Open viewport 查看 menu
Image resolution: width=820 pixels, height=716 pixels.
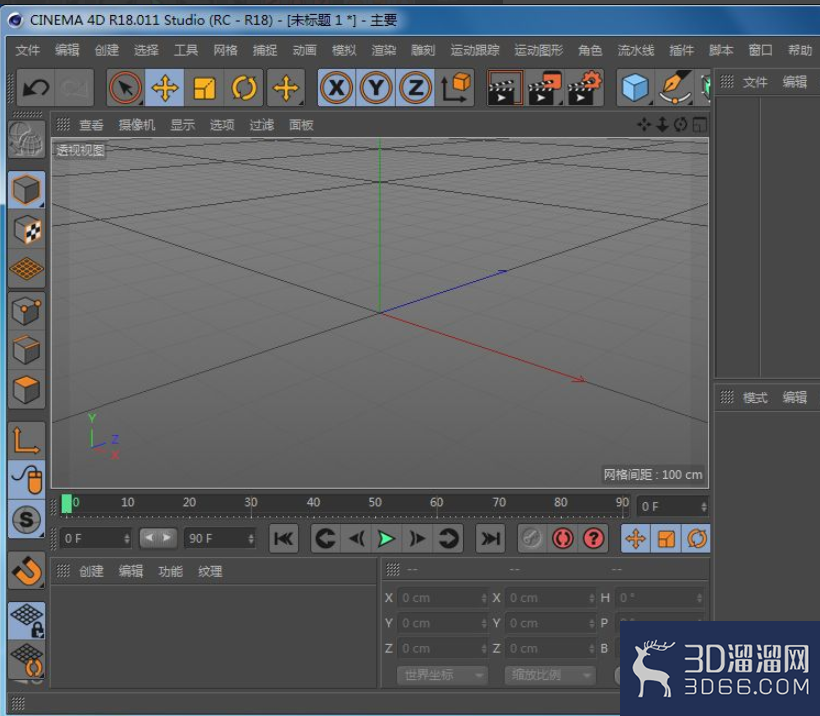91,125
